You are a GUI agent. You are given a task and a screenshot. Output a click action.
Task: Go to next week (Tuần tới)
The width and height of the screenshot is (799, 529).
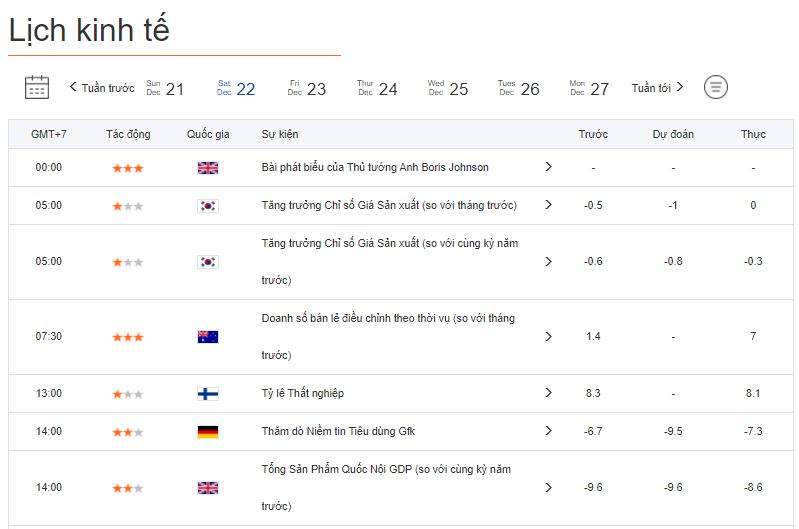pos(658,88)
